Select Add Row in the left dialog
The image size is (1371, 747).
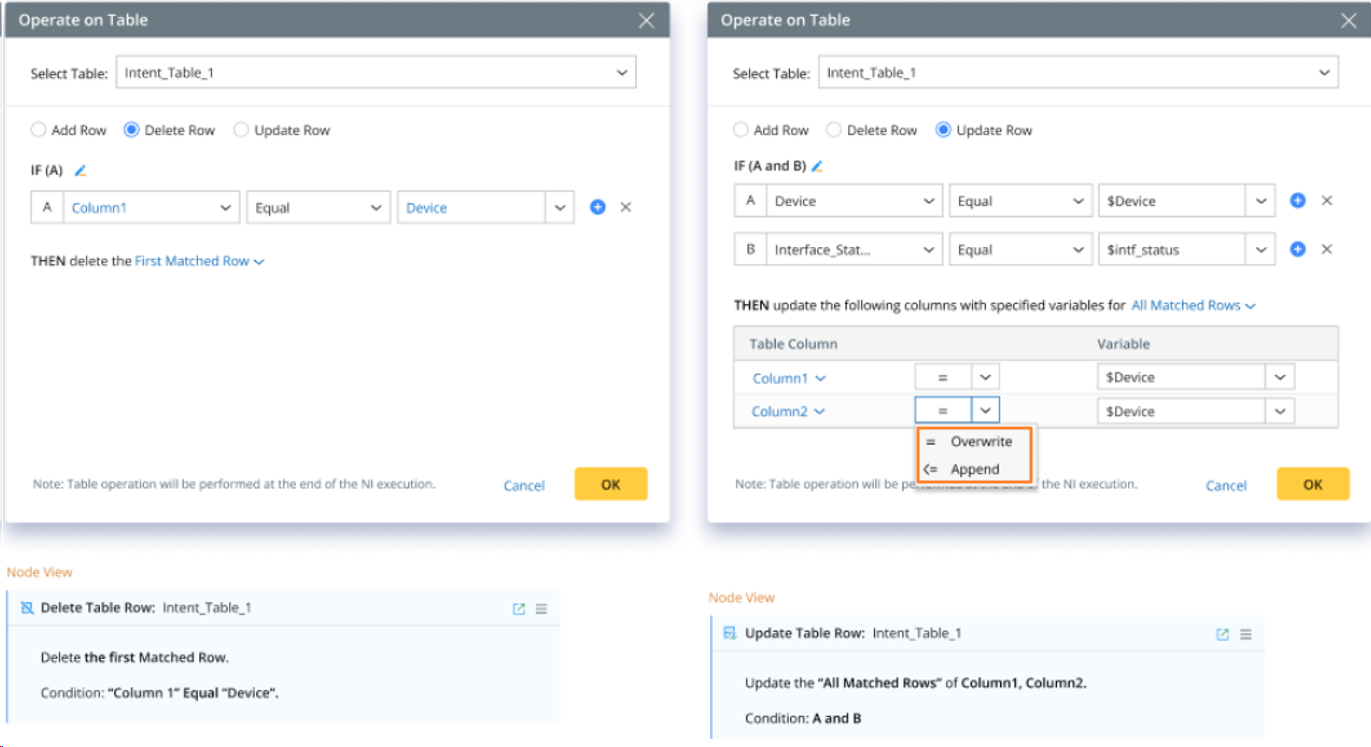39,130
